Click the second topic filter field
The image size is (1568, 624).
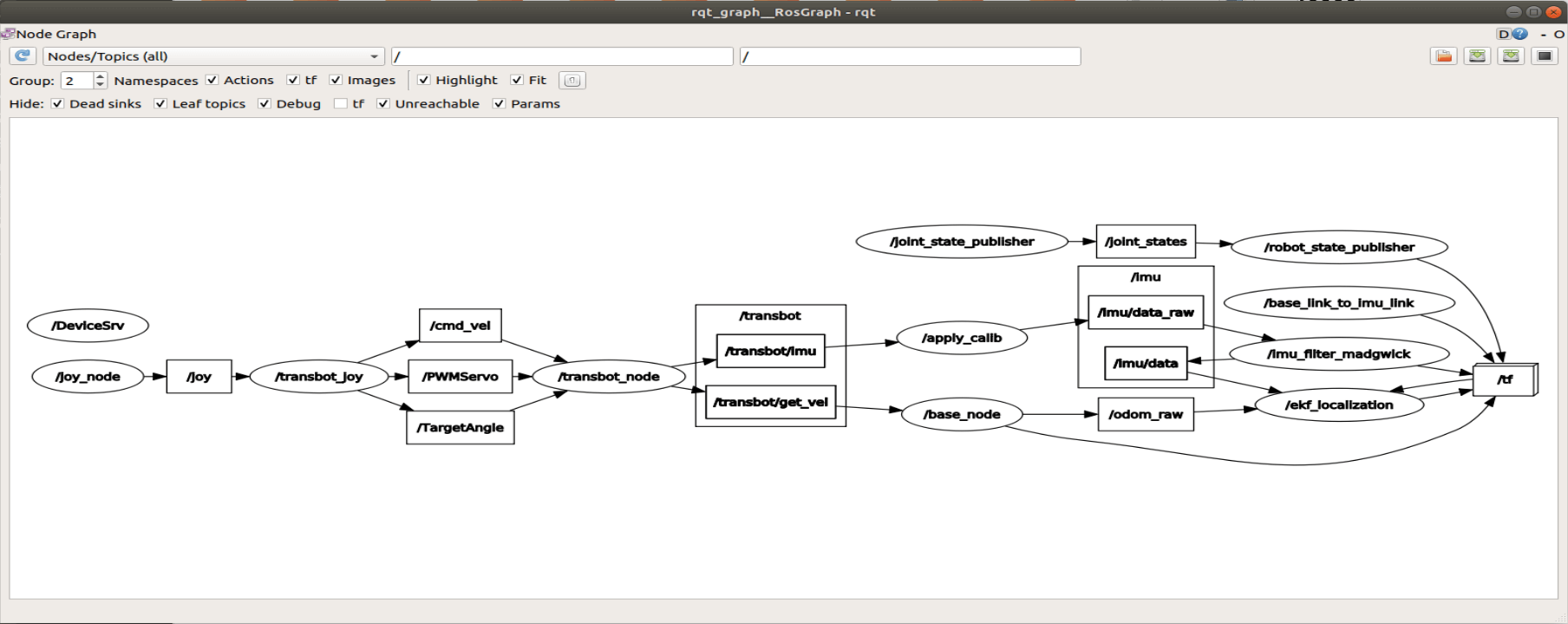coord(910,56)
